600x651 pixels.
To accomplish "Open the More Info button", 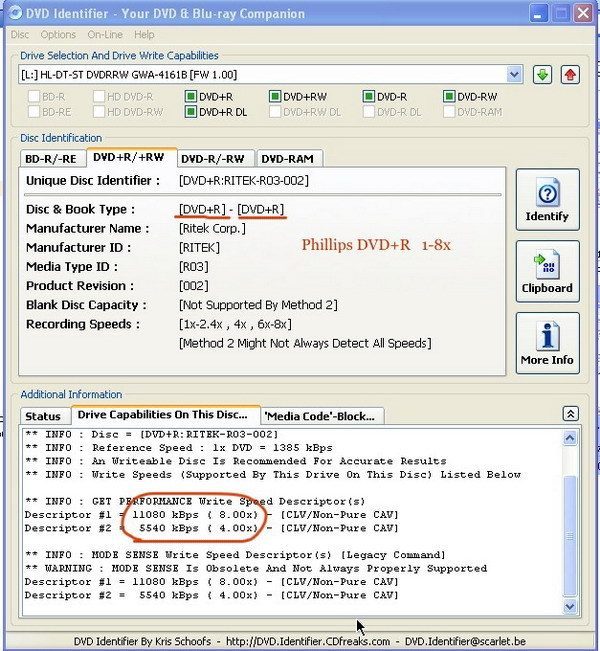I will [547, 343].
